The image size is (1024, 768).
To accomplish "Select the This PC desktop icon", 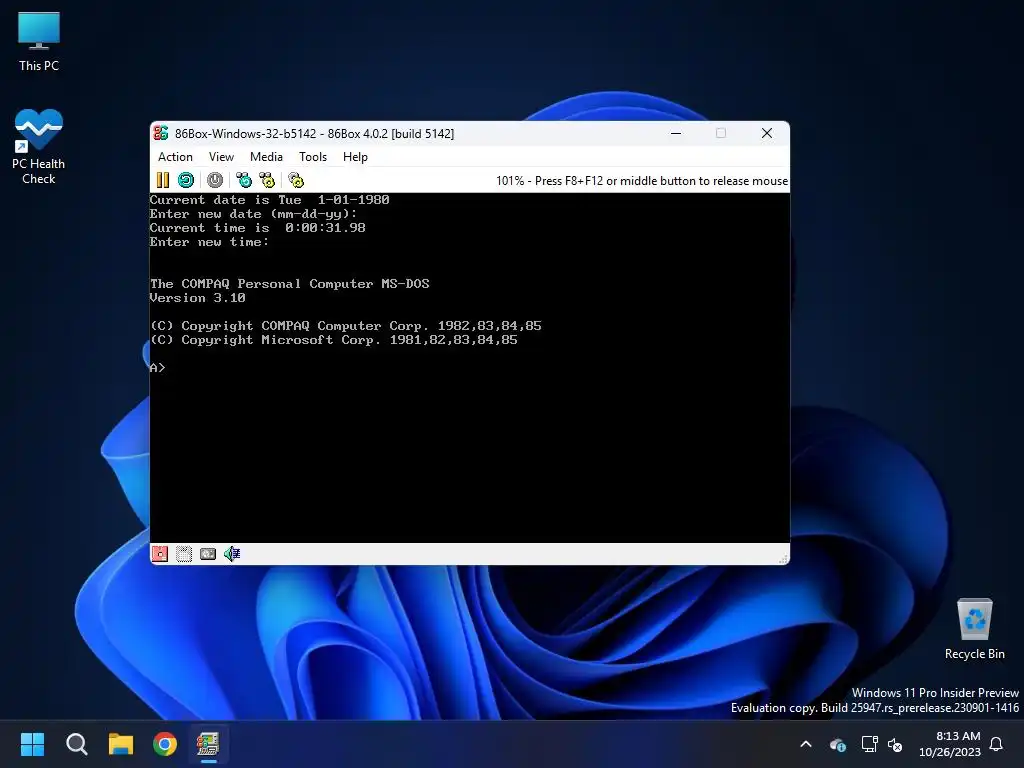I will point(39,41).
